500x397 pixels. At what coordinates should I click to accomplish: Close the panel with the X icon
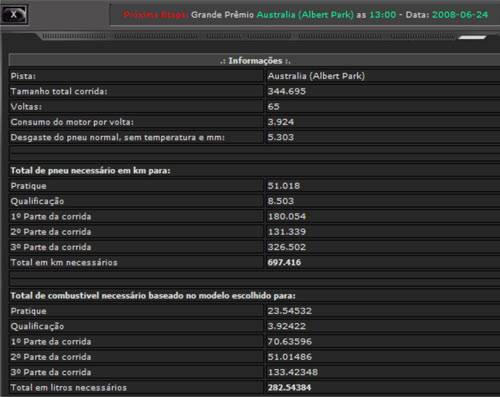(14, 14)
